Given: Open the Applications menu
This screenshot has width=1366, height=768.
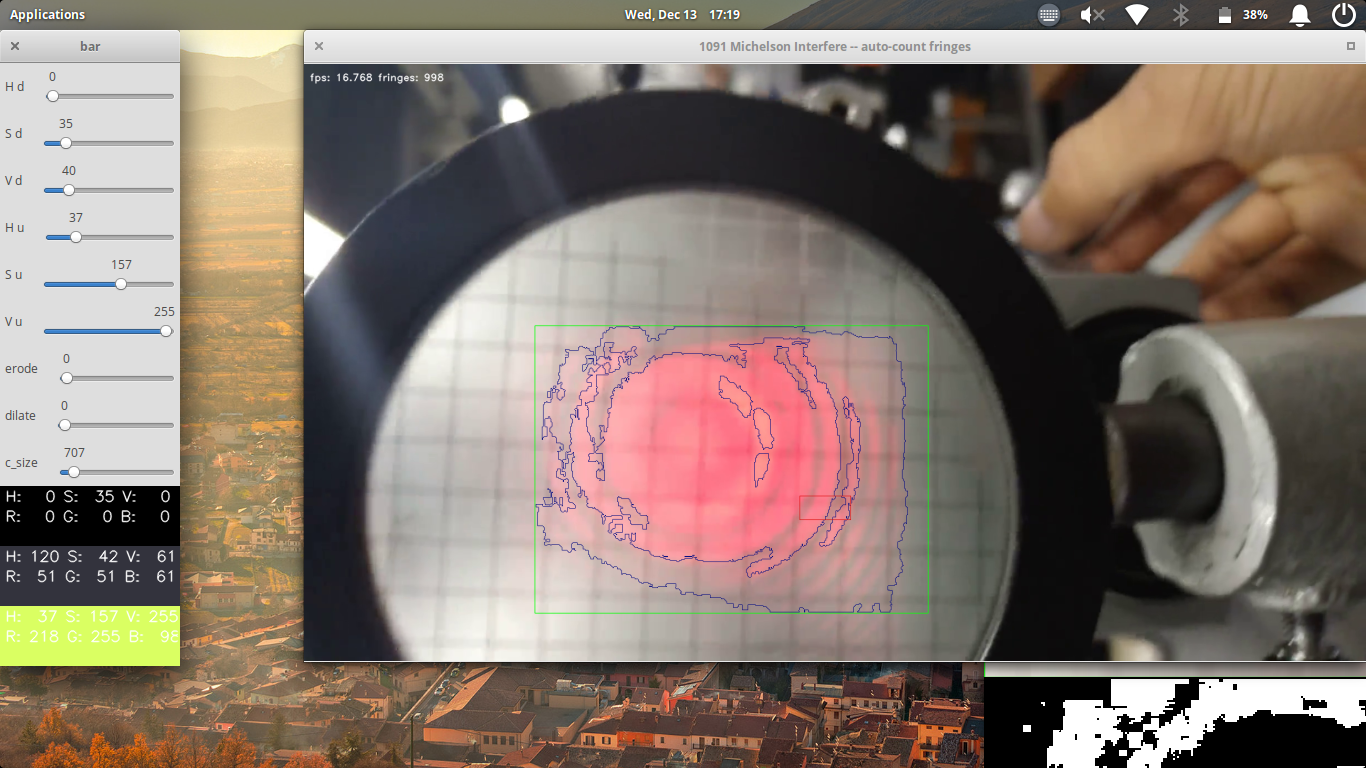Looking at the screenshot, I should click(x=47, y=14).
